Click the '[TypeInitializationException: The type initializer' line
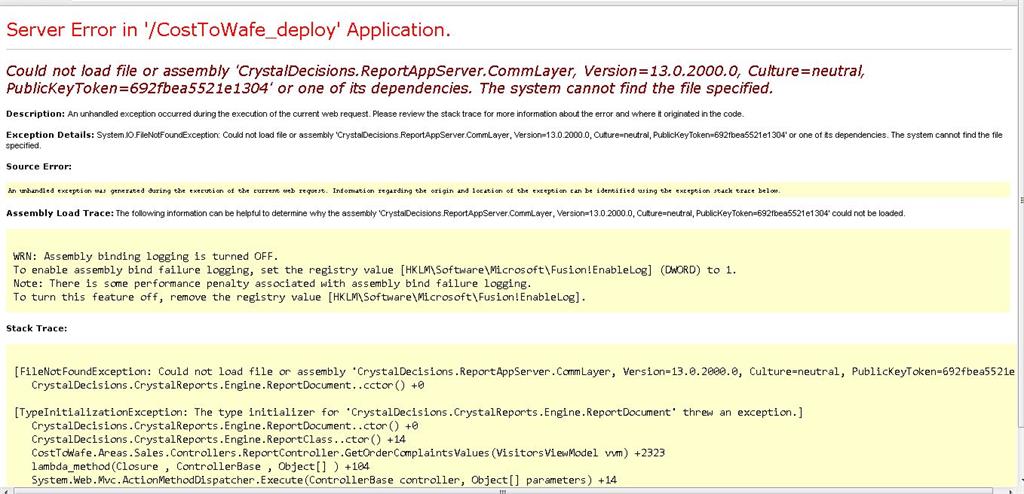Screen dimensions: 1024x494 point(408,413)
